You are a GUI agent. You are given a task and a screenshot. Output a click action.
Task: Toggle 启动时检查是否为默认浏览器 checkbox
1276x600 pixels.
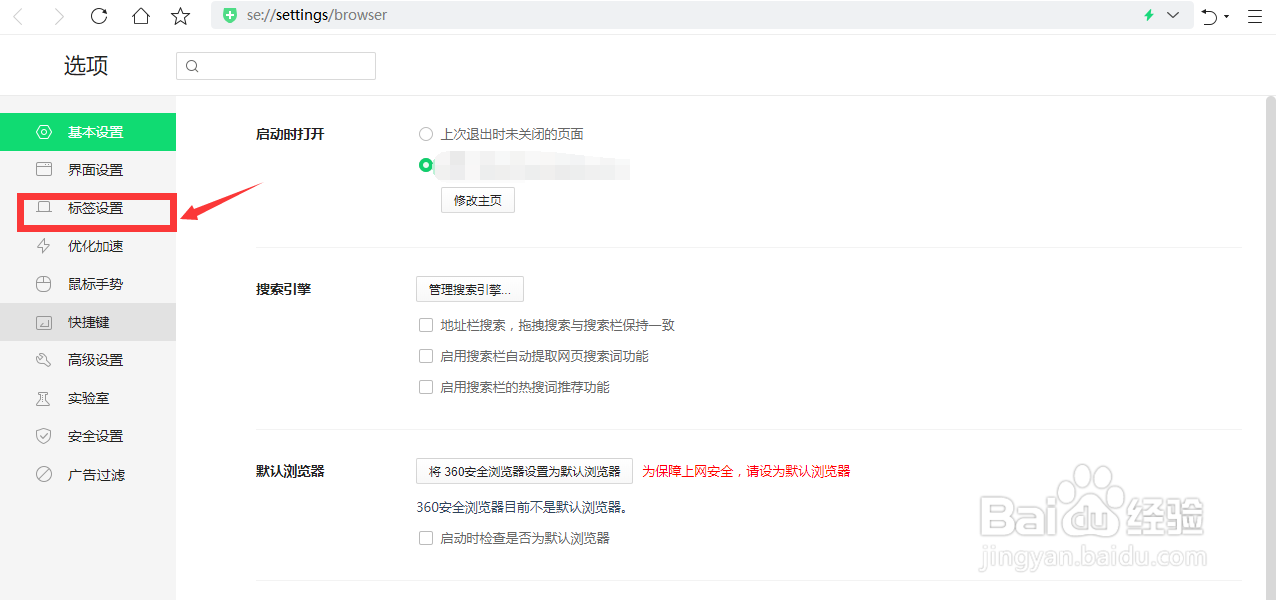click(x=426, y=538)
